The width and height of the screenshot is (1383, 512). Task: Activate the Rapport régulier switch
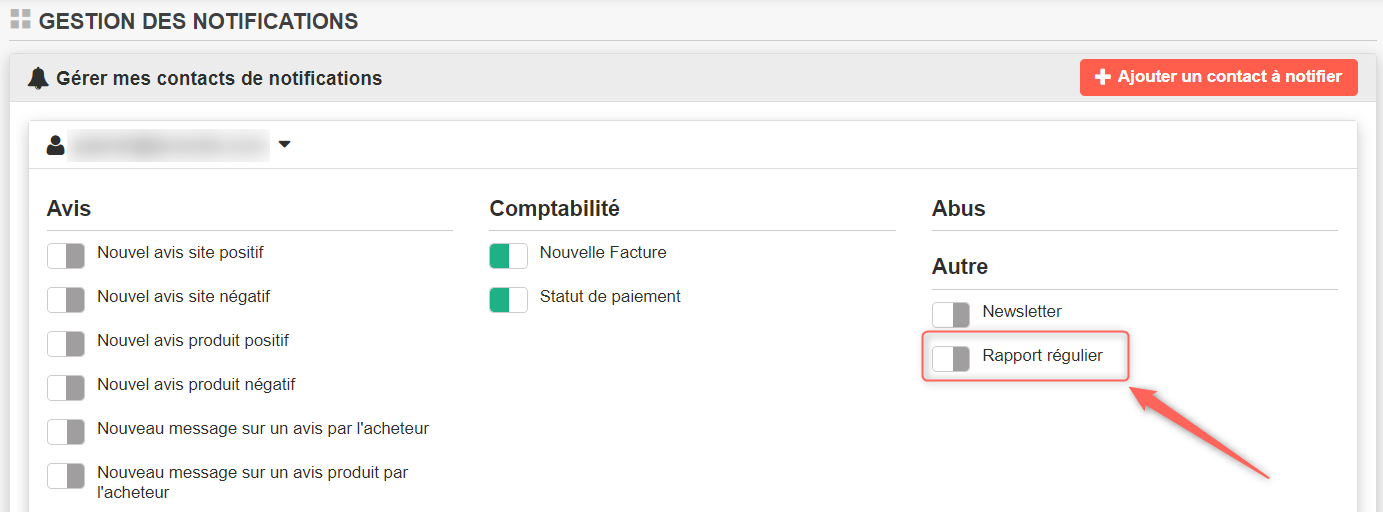coord(951,359)
